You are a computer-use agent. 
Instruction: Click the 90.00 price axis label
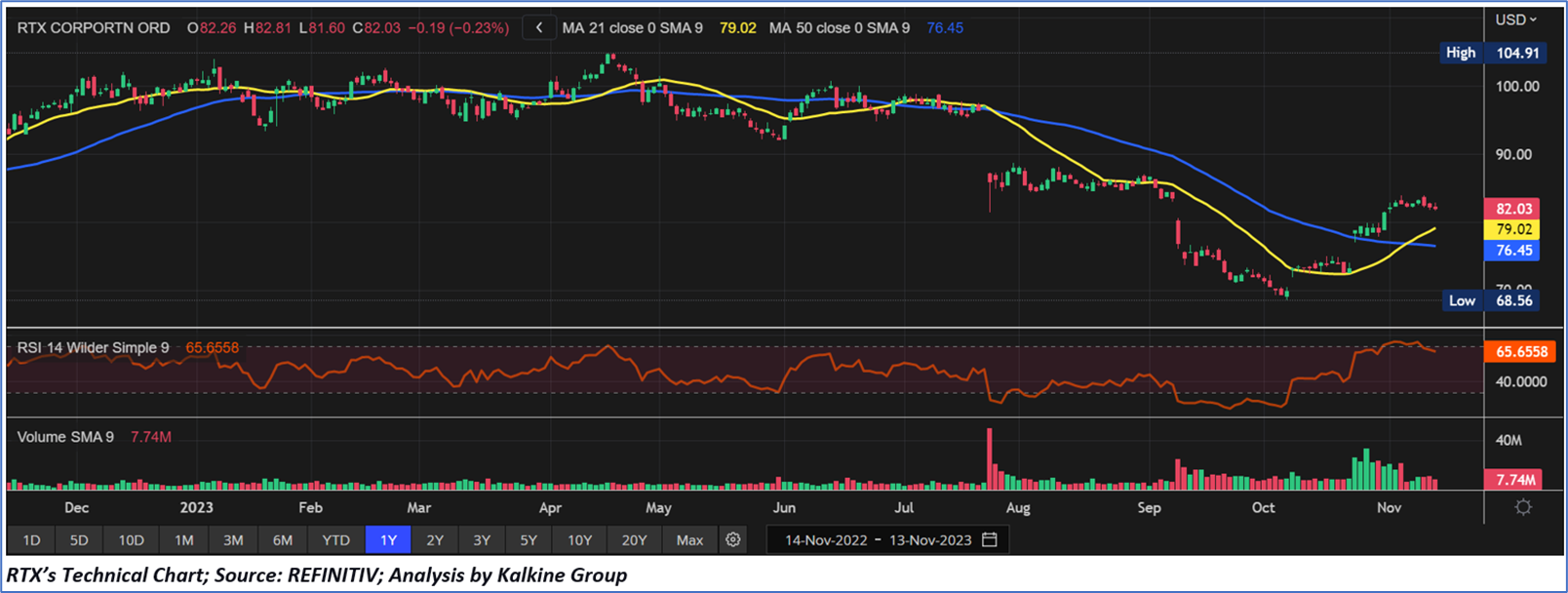pyautogui.click(x=1514, y=154)
